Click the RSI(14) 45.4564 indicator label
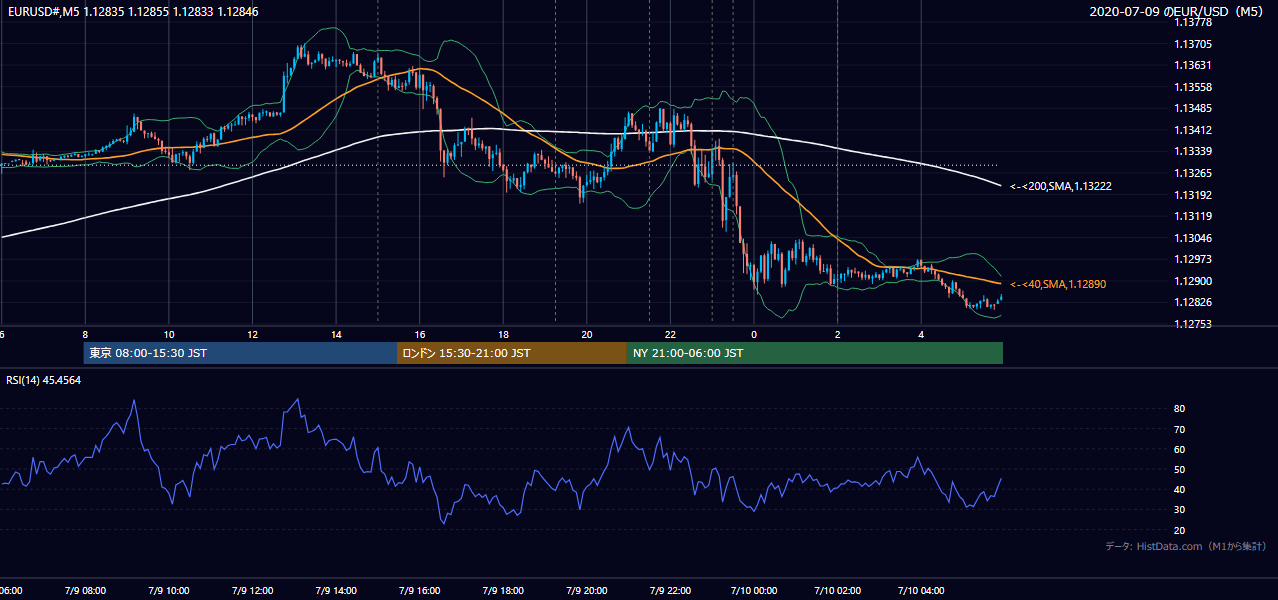Image resolution: width=1278 pixels, height=600 pixels. (x=44, y=380)
